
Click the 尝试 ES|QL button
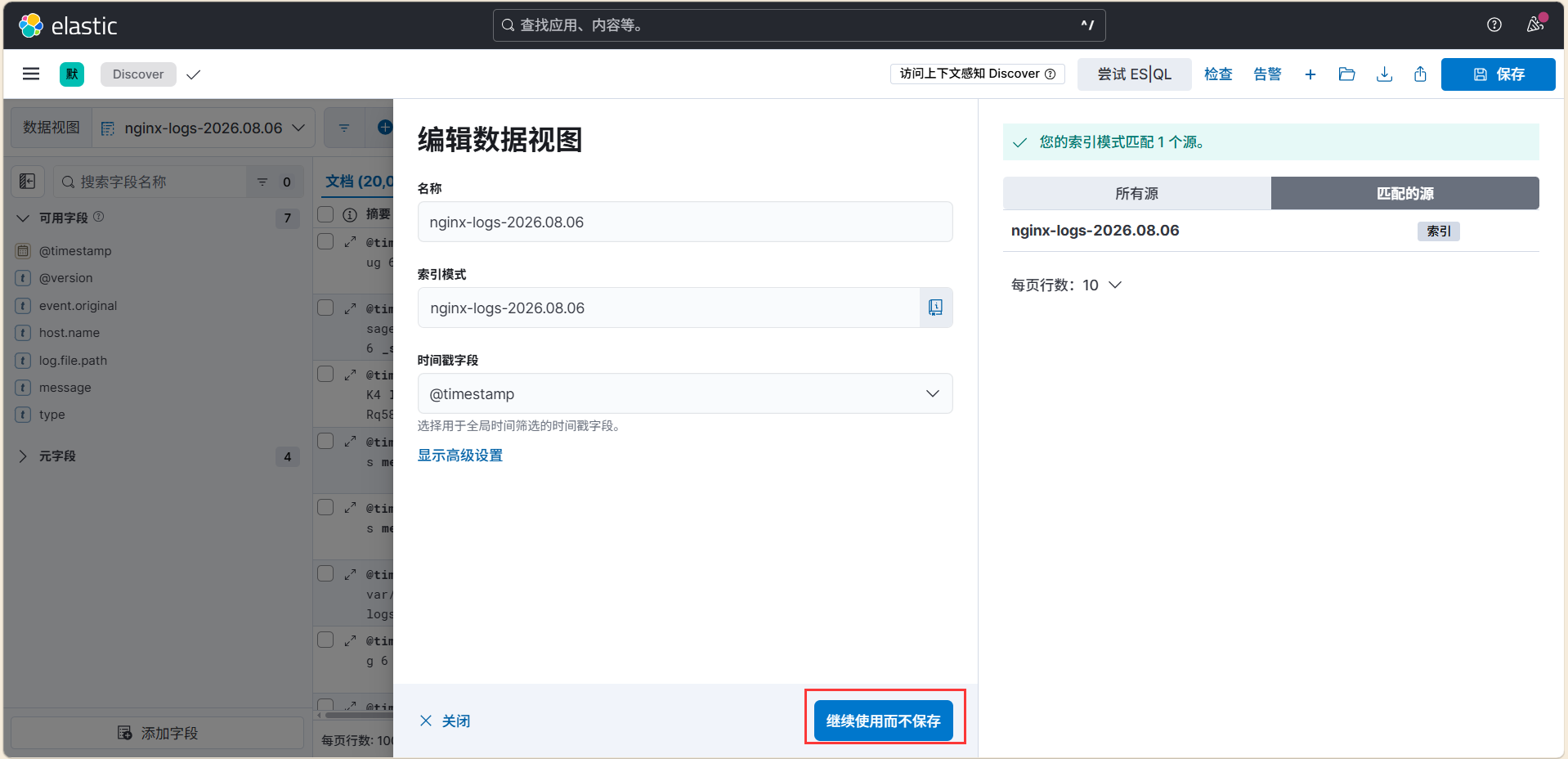[x=1134, y=74]
